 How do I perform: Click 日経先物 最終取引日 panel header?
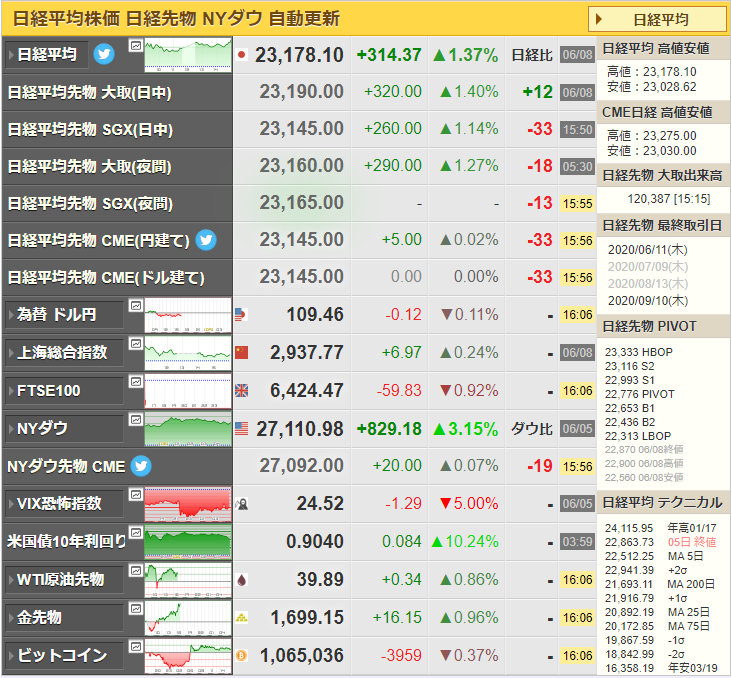click(663, 226)
